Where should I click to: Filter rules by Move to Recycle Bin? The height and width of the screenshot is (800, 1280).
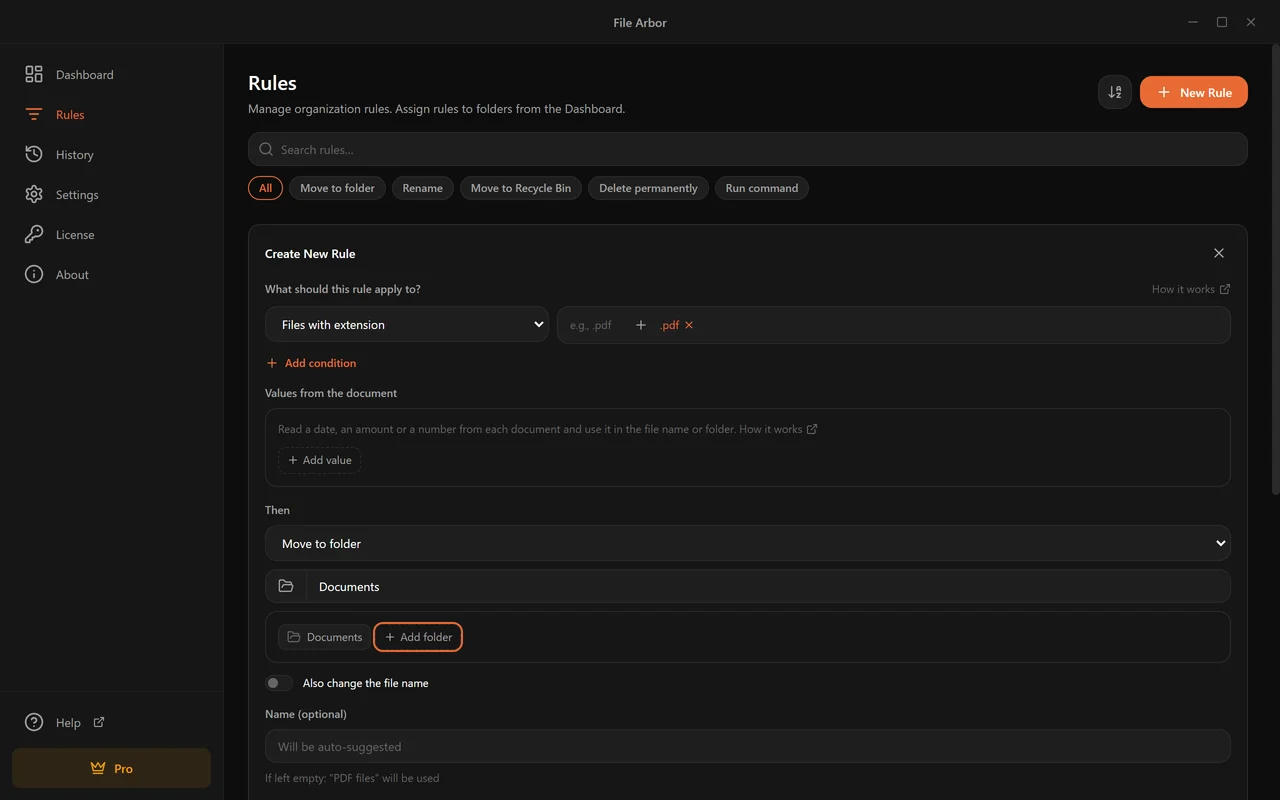(x=521, y=188)
